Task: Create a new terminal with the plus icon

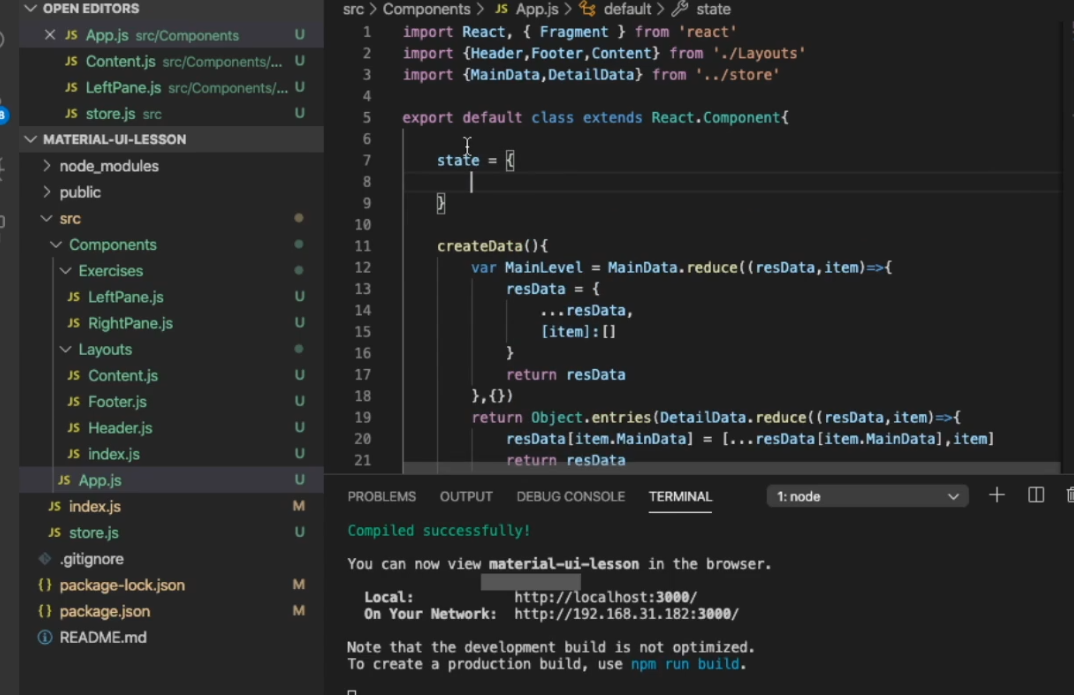Action: tap(996, 494)
